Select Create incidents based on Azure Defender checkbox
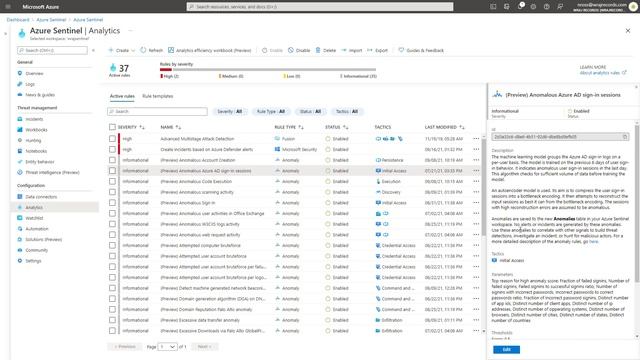This screenshot has height=360, width=640. click(x=112, y=149)
